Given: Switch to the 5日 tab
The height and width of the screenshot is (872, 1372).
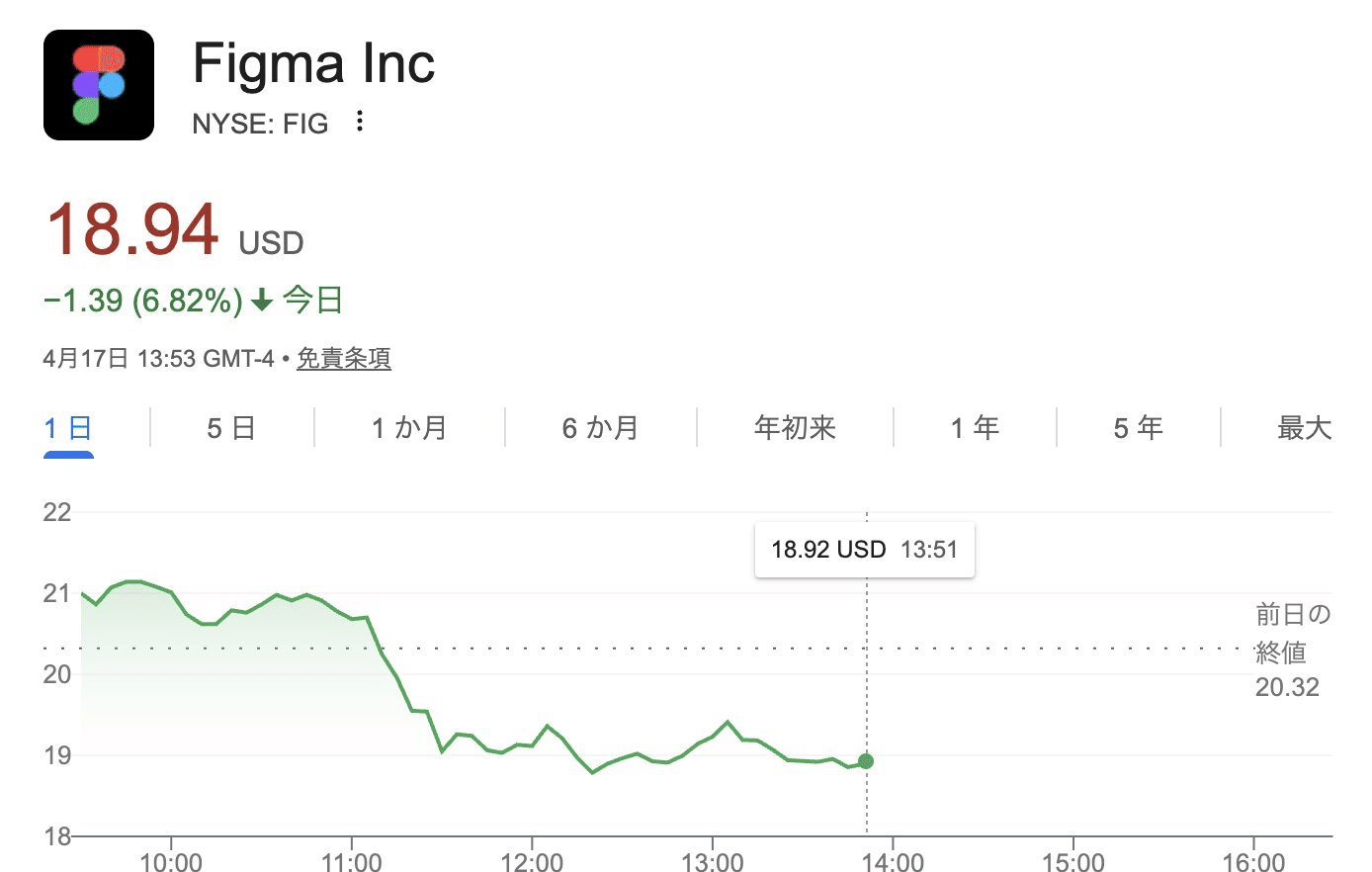Looking at the screenshot, I should (x=231, y=428).
